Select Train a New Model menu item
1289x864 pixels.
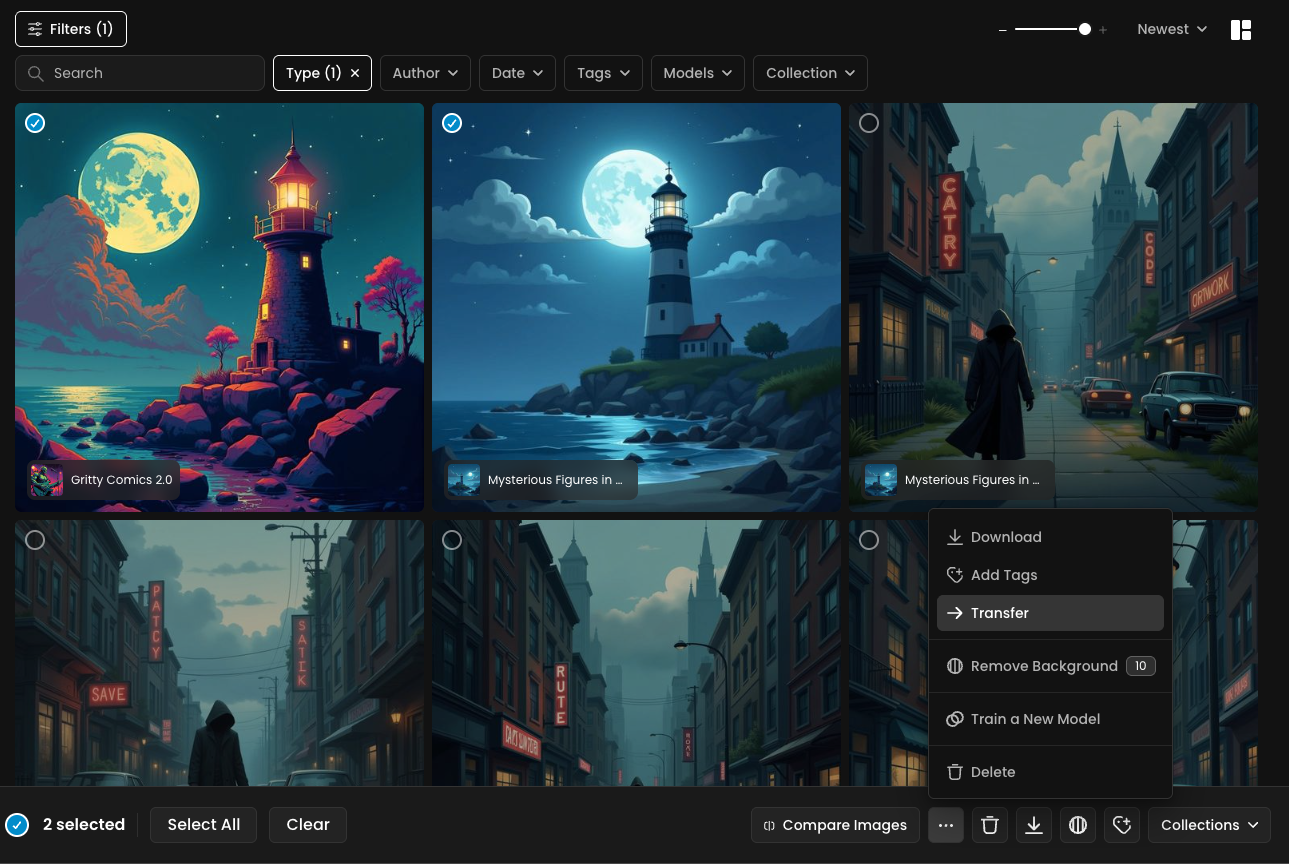pyautogui.click(x=1035, y=719)
